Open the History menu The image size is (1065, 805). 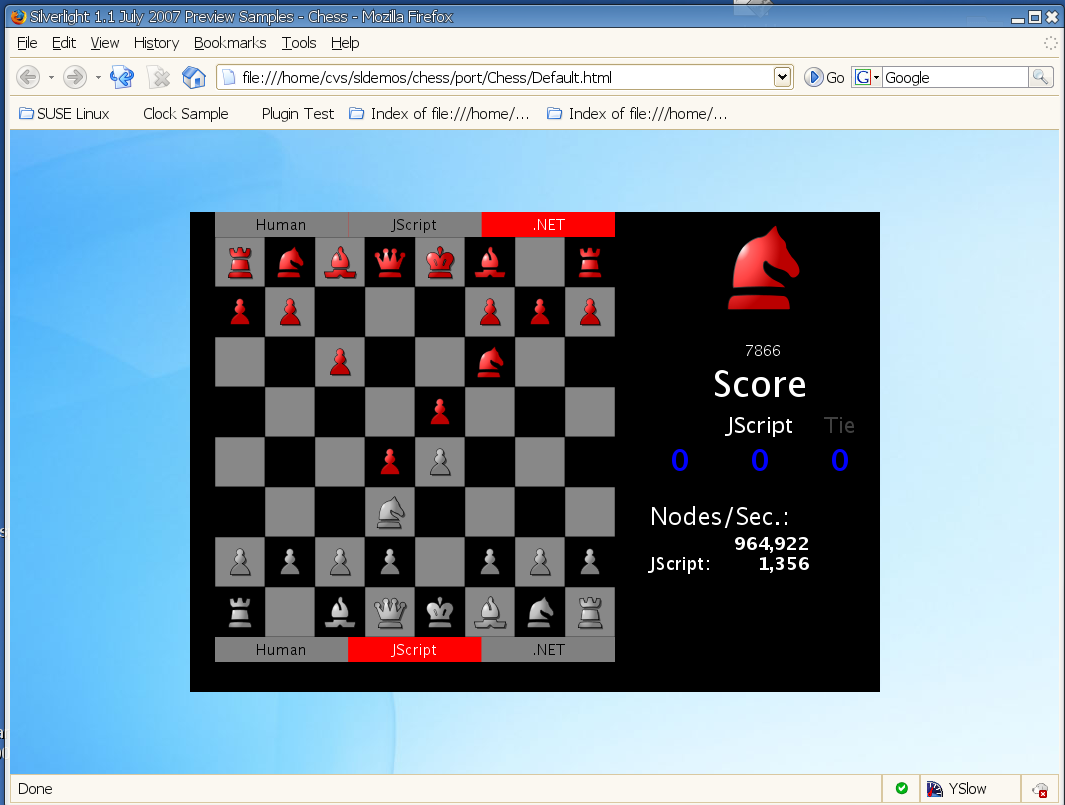click(x=156, y=43)
